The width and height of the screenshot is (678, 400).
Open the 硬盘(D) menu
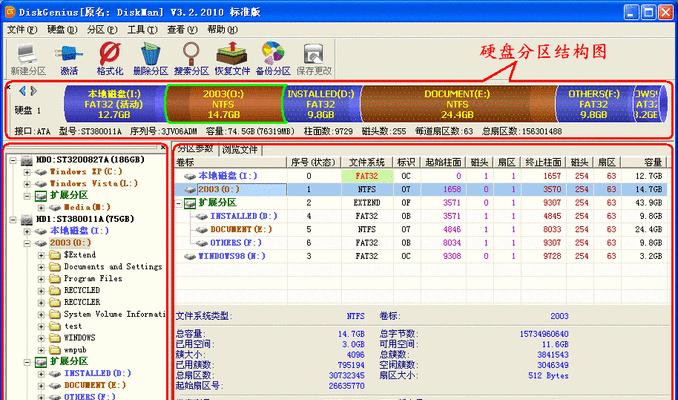point(62,29)
